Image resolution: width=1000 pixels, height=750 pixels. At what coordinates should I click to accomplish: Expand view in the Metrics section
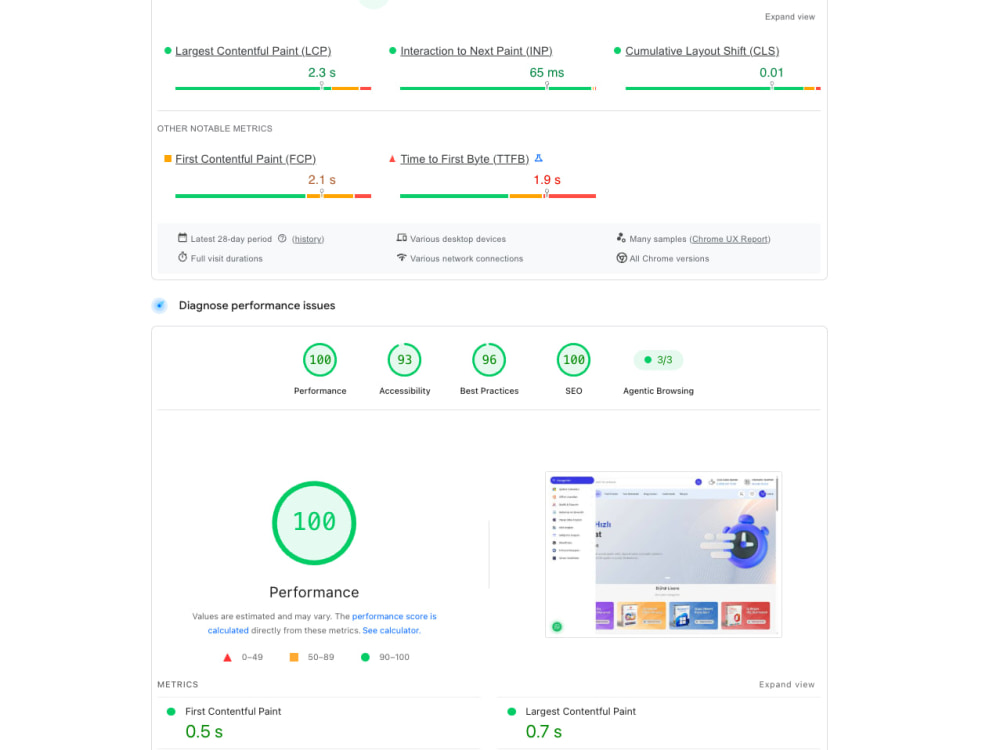(x=786, y=684)
